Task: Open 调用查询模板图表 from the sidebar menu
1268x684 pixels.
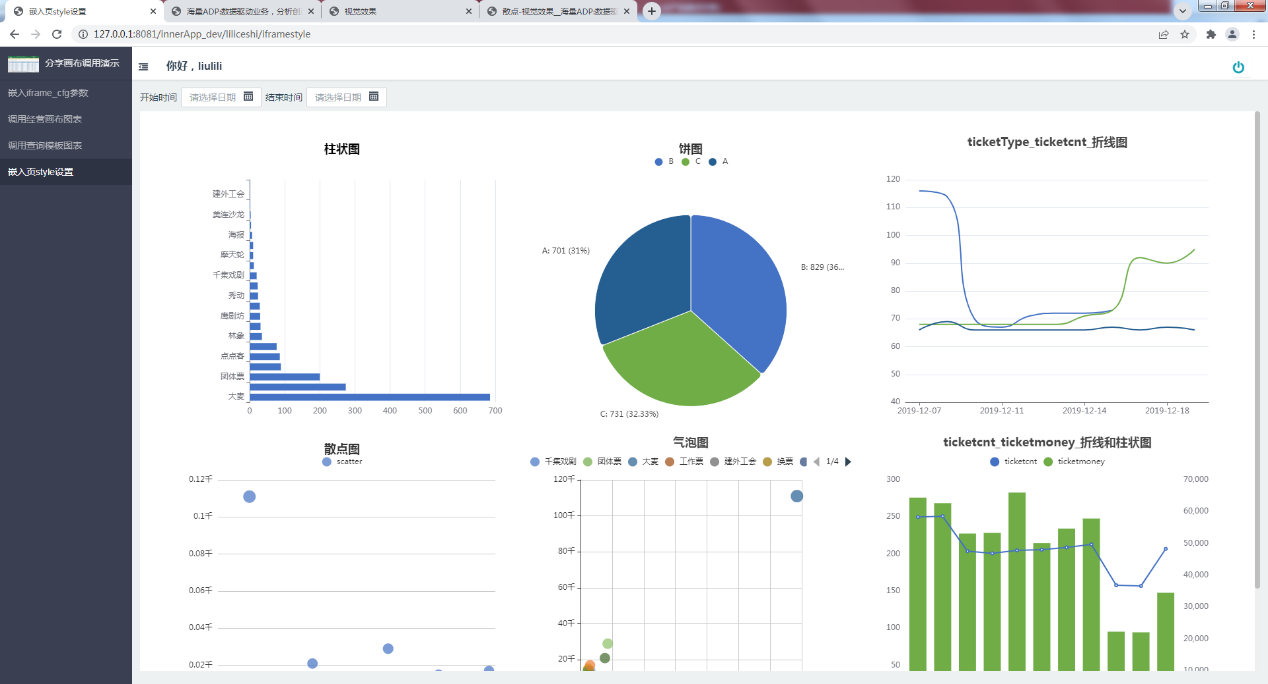Action: [x=45, y=145]
